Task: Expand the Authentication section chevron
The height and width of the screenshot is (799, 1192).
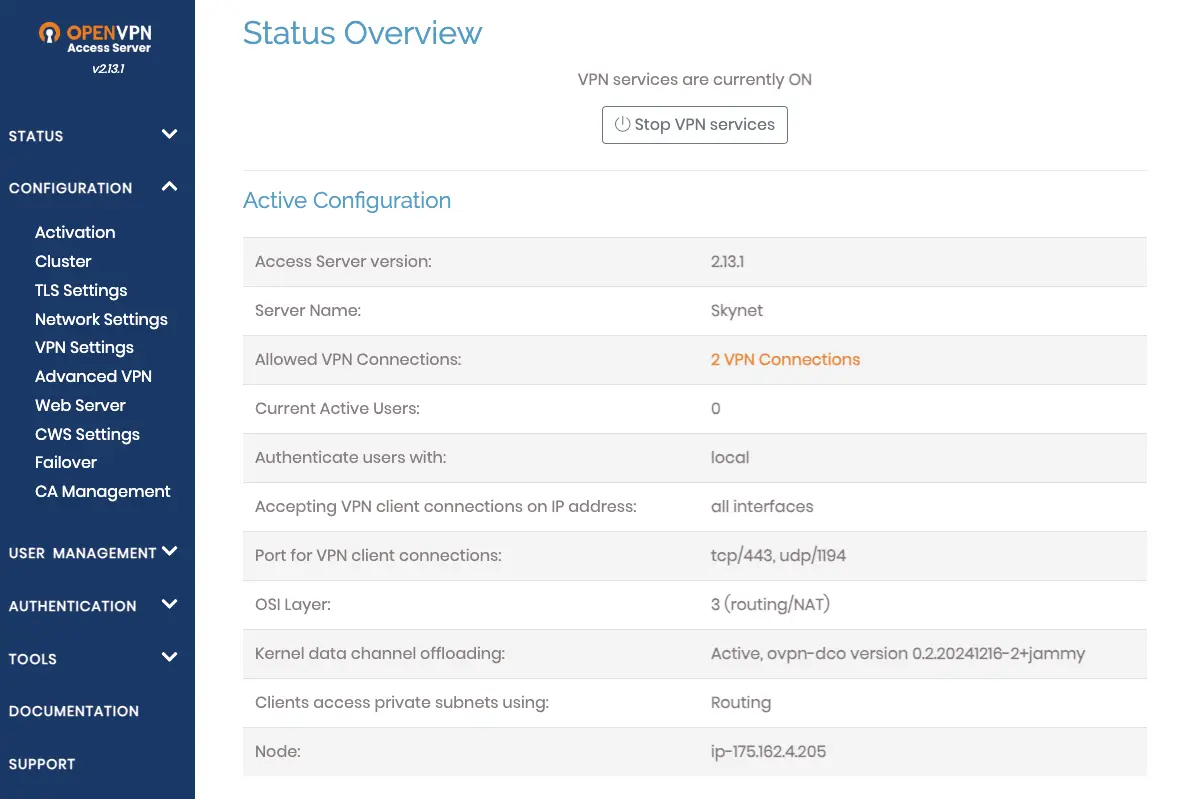Action: [169, 605]
